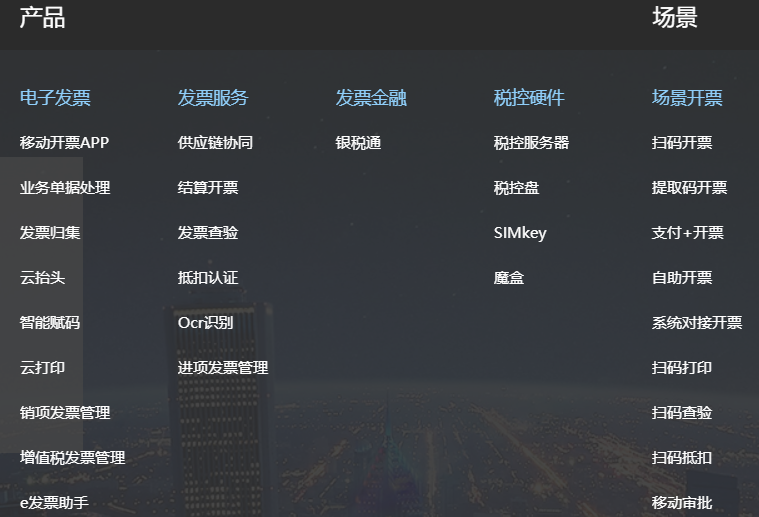Open 增值税发票管理 link
This screenshot has width=759, height=517.
click(72, 458)
